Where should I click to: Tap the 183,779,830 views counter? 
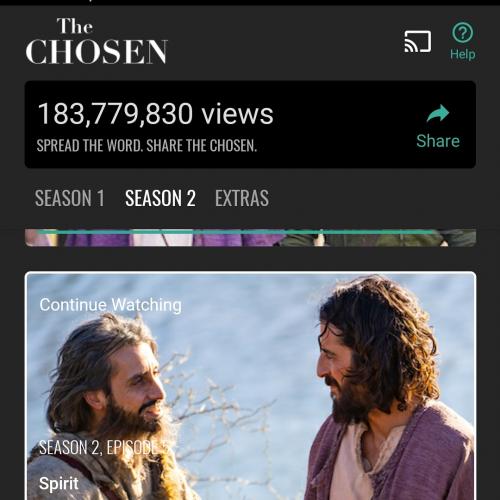tap(156, 114)
